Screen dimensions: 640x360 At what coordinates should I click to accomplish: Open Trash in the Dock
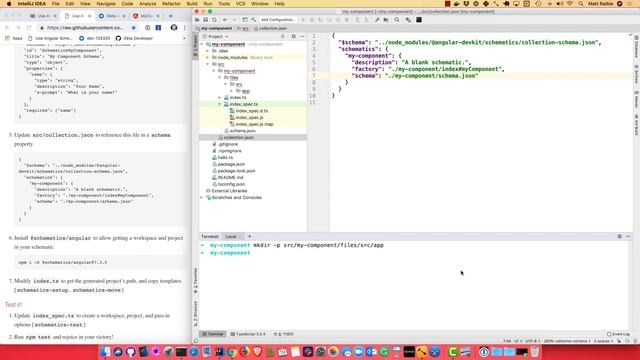(535, 351)
